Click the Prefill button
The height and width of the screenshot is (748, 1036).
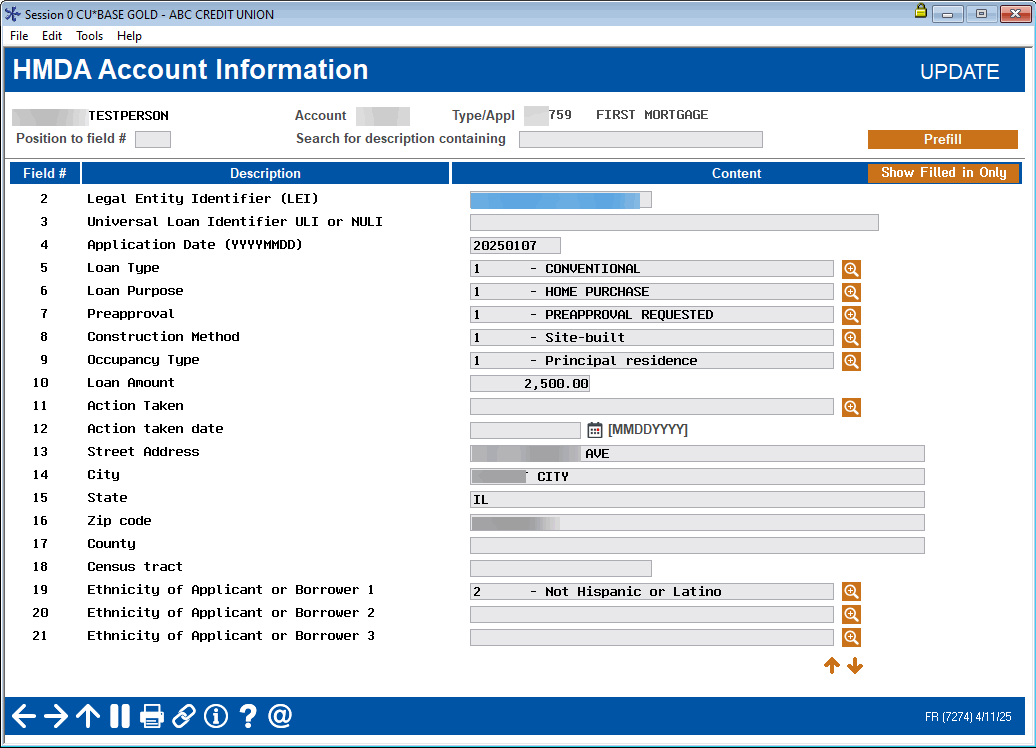tap(941, 139)
